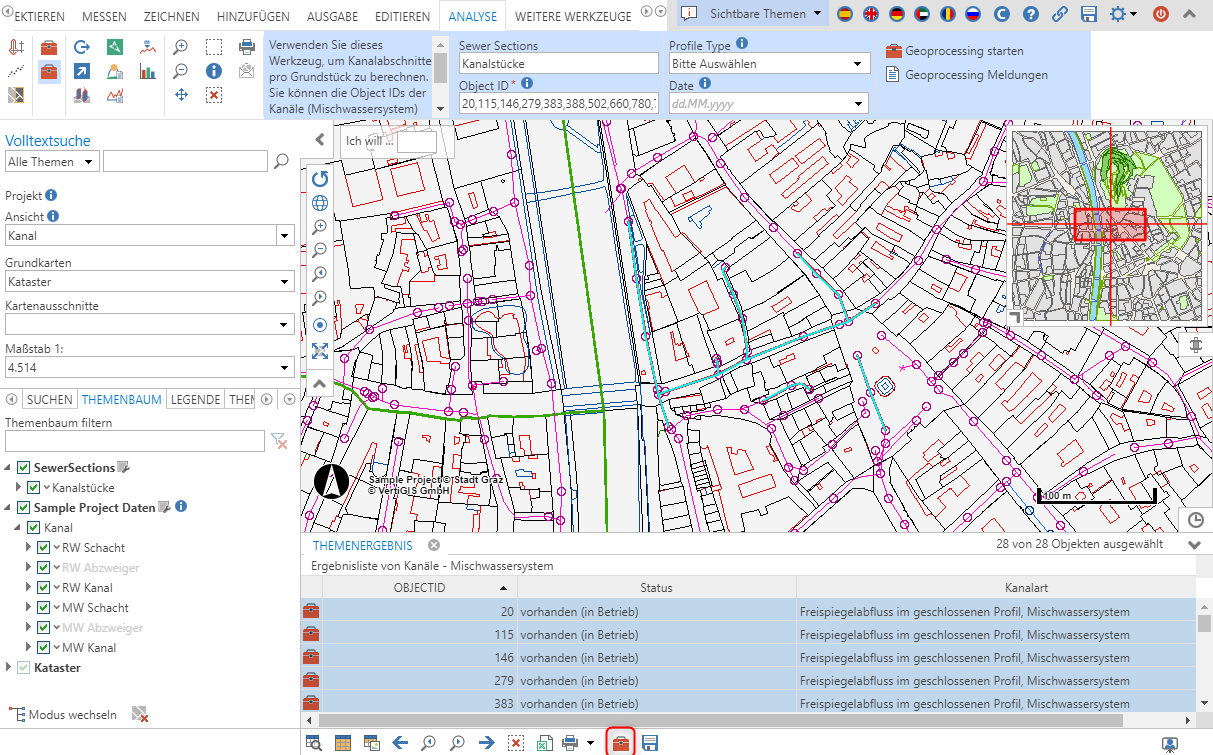Select the zoom-in magnifier in the ribbon
1213x755 pixels.
coord(181,47)
